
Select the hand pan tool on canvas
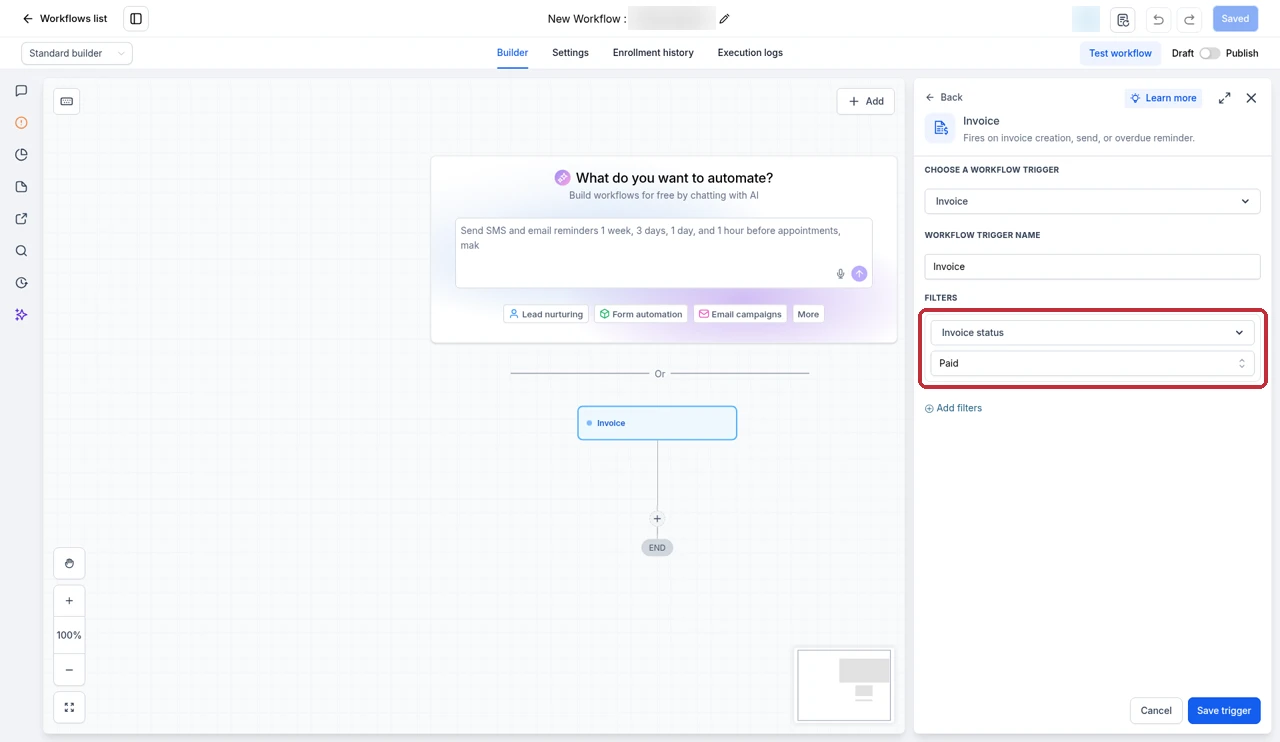(69, 563)
